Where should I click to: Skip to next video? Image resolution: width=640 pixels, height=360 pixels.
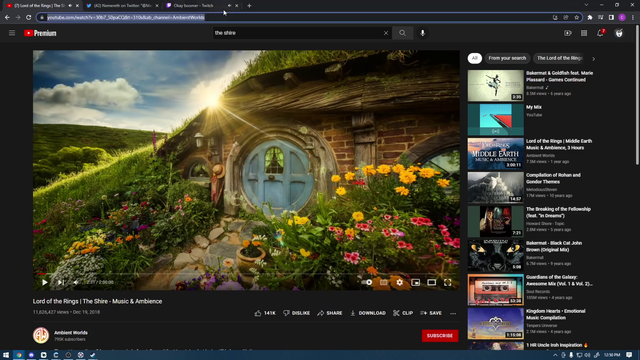pyautogui.click(x=60, y=282)
